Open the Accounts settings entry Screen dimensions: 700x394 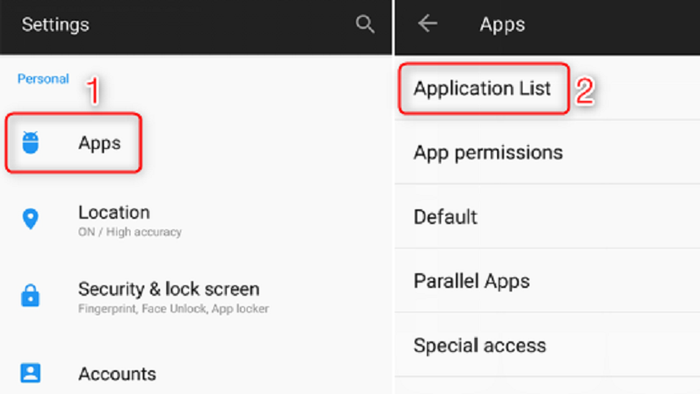click(x=196, y=373)
